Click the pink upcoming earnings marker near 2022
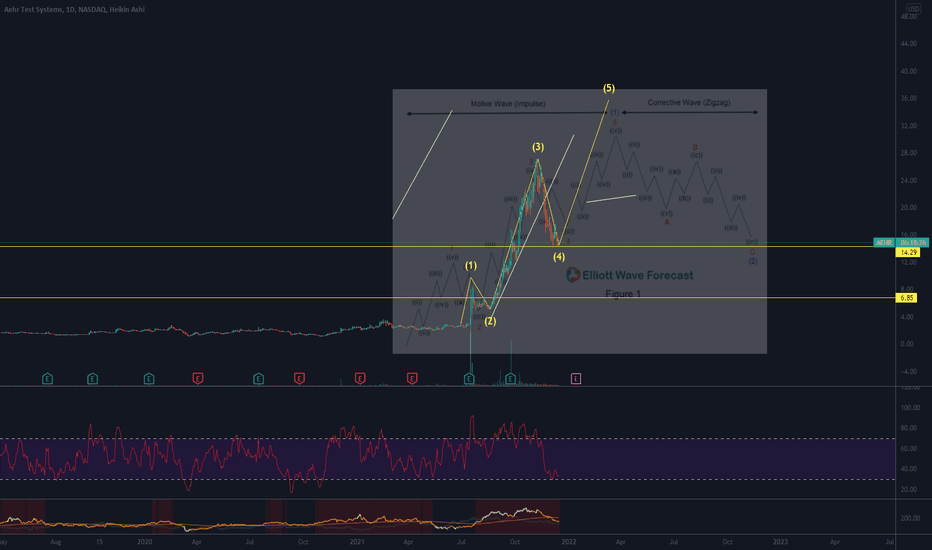This screenshot has width=932, height=550. click(x=576, y=378)
